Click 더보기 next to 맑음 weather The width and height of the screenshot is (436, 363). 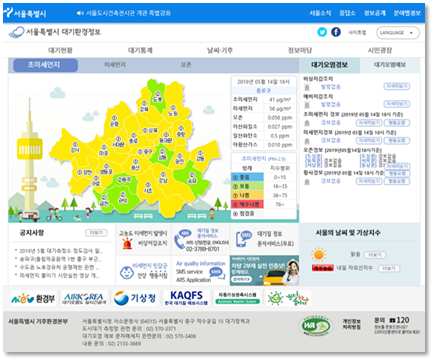375,255
